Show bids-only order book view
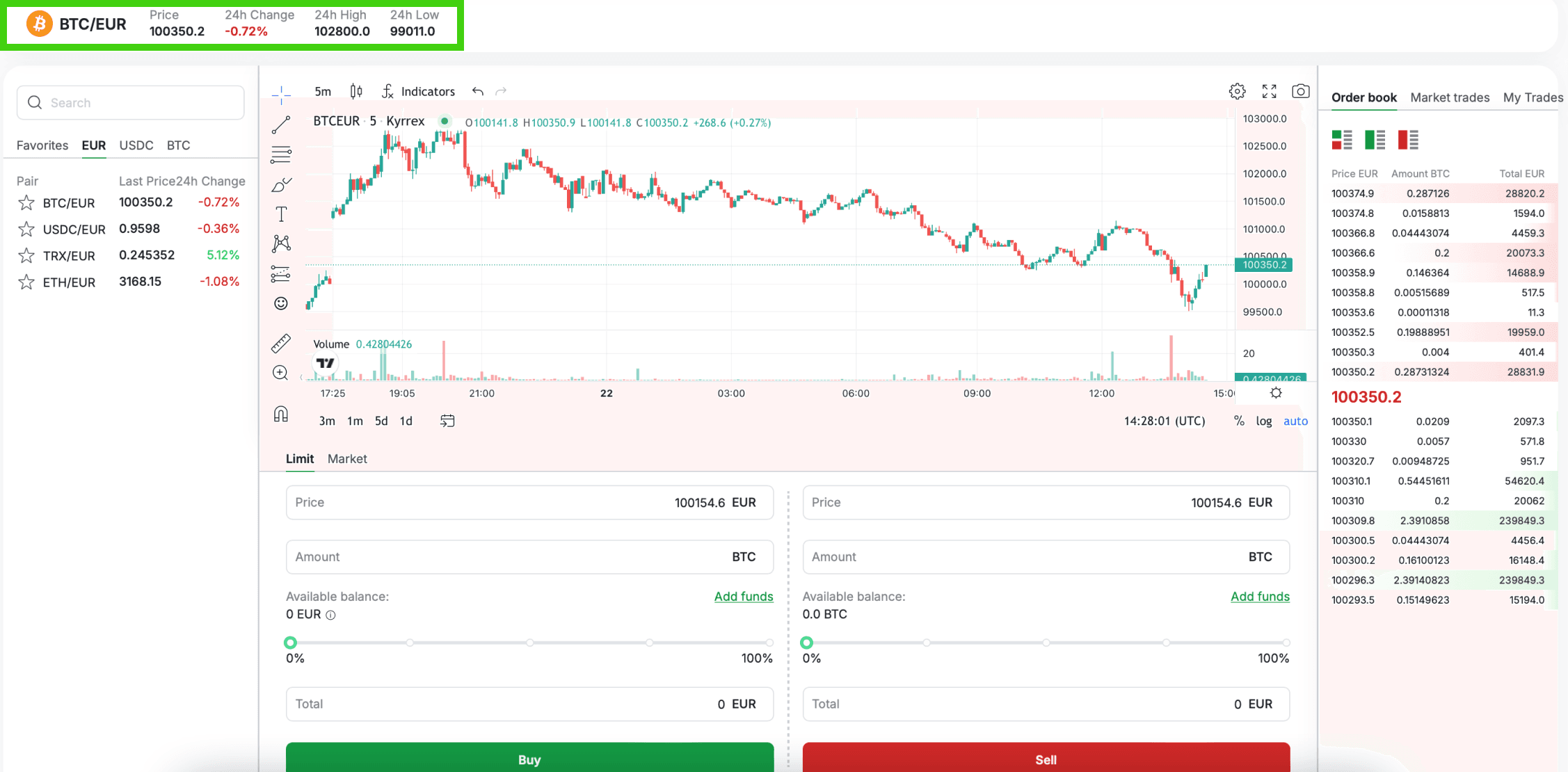 tap(1375, 140)
